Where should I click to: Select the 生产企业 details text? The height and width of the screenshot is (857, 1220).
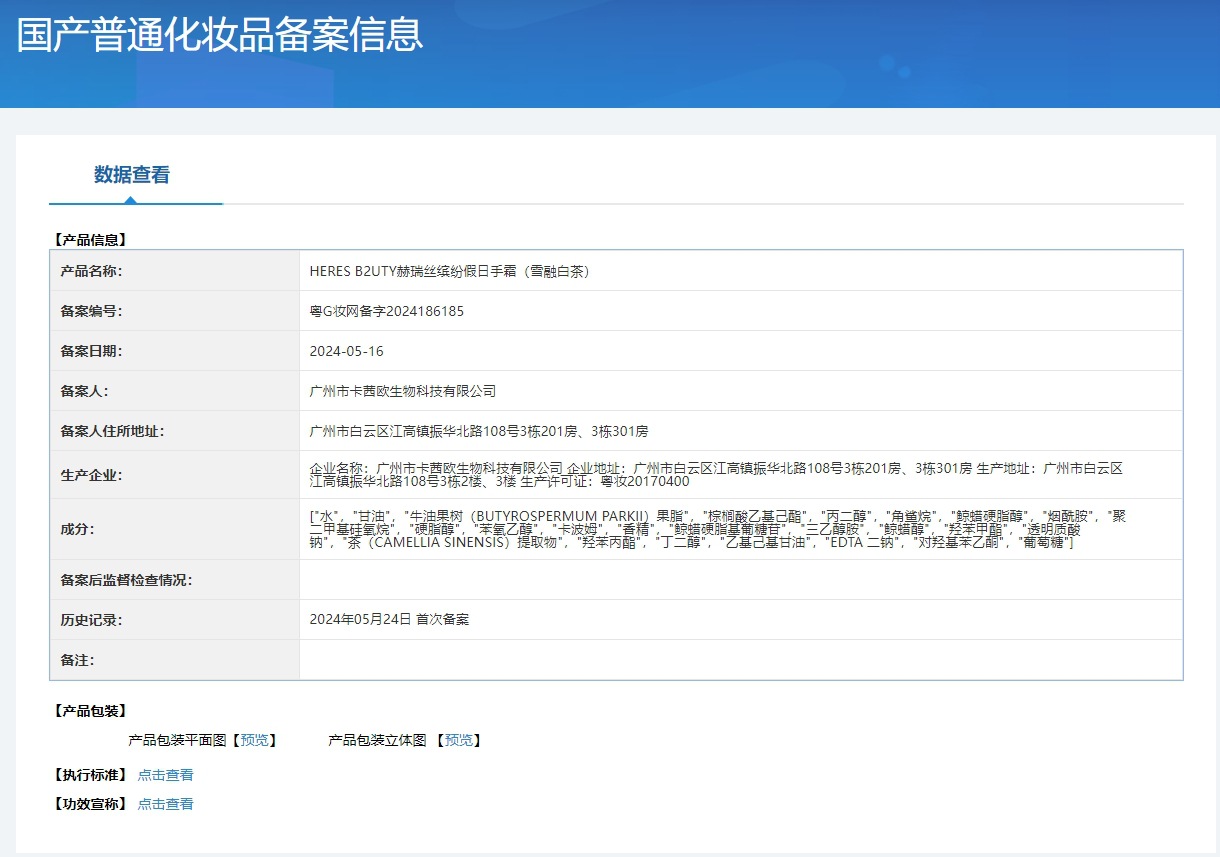point(717,475)
